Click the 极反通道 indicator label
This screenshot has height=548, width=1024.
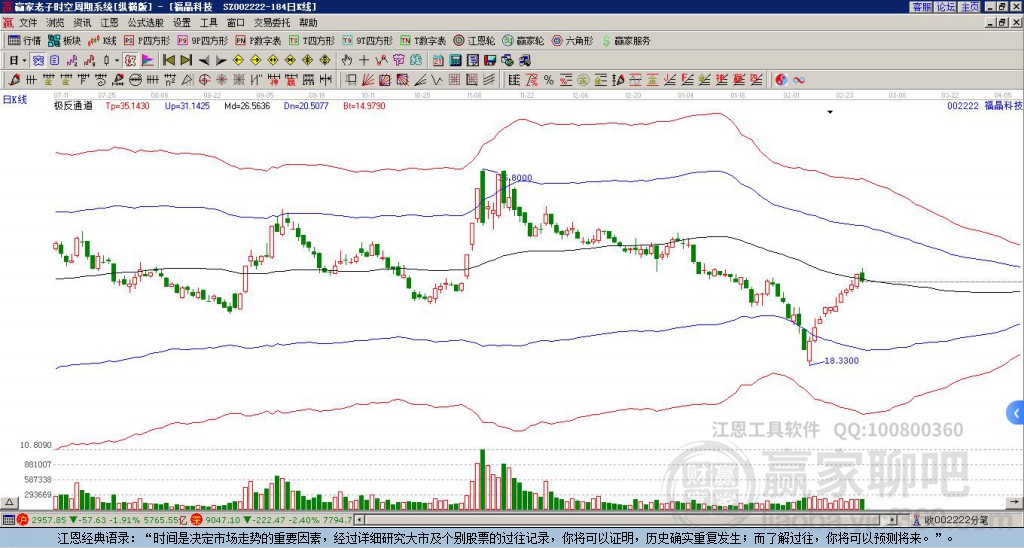(73, 105)
